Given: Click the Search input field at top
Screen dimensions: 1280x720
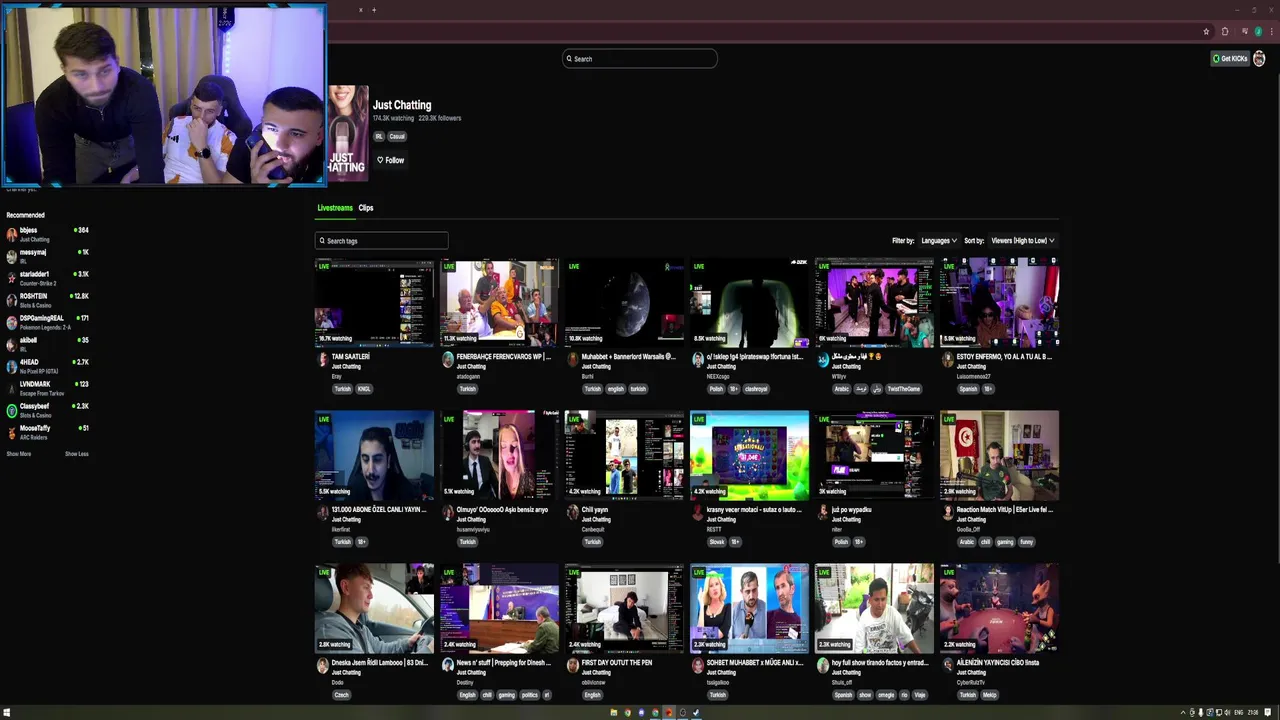Looking at the screenshot, I should [x=640, y=59].
